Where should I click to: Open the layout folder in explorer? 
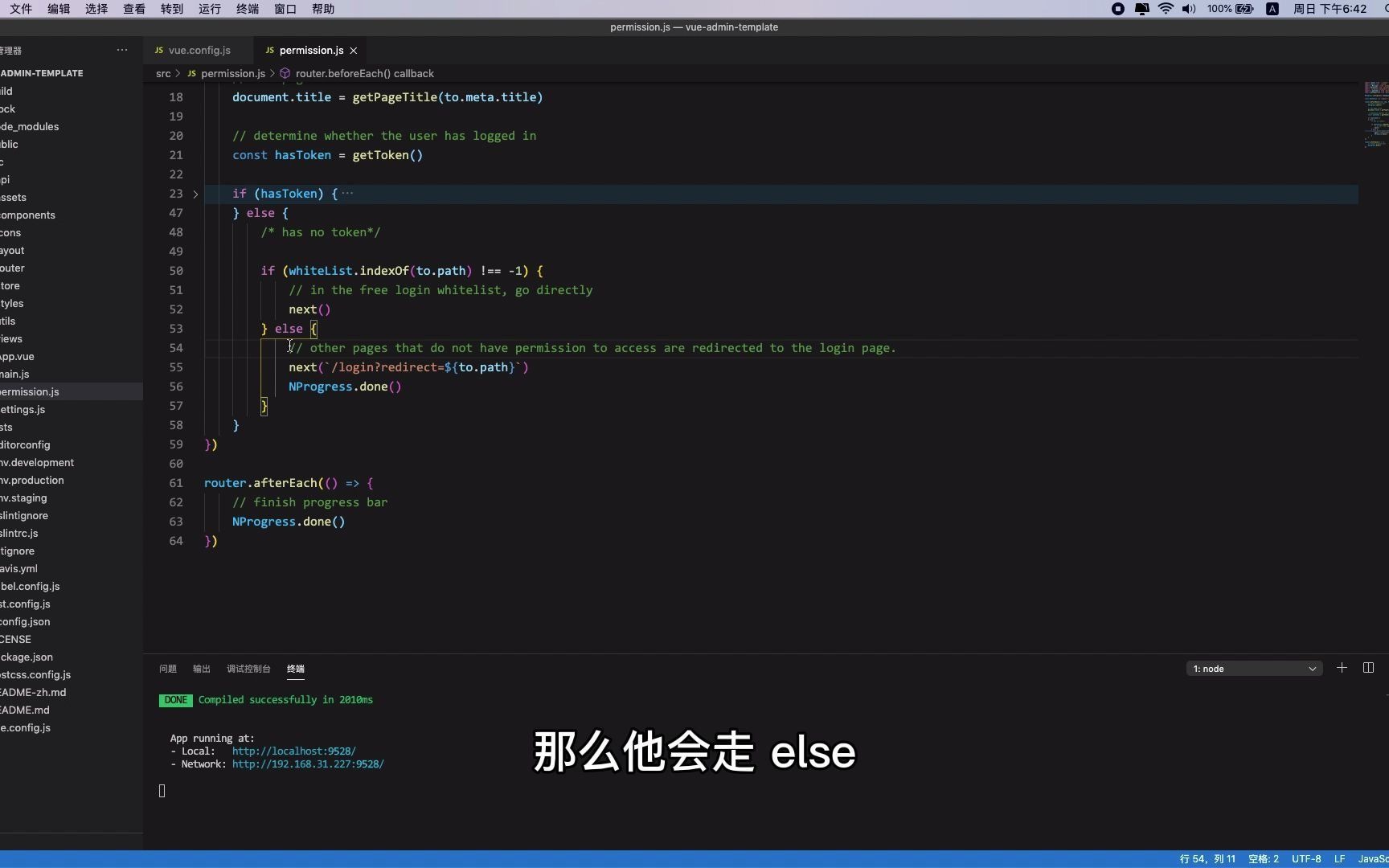tap(72, 251)
